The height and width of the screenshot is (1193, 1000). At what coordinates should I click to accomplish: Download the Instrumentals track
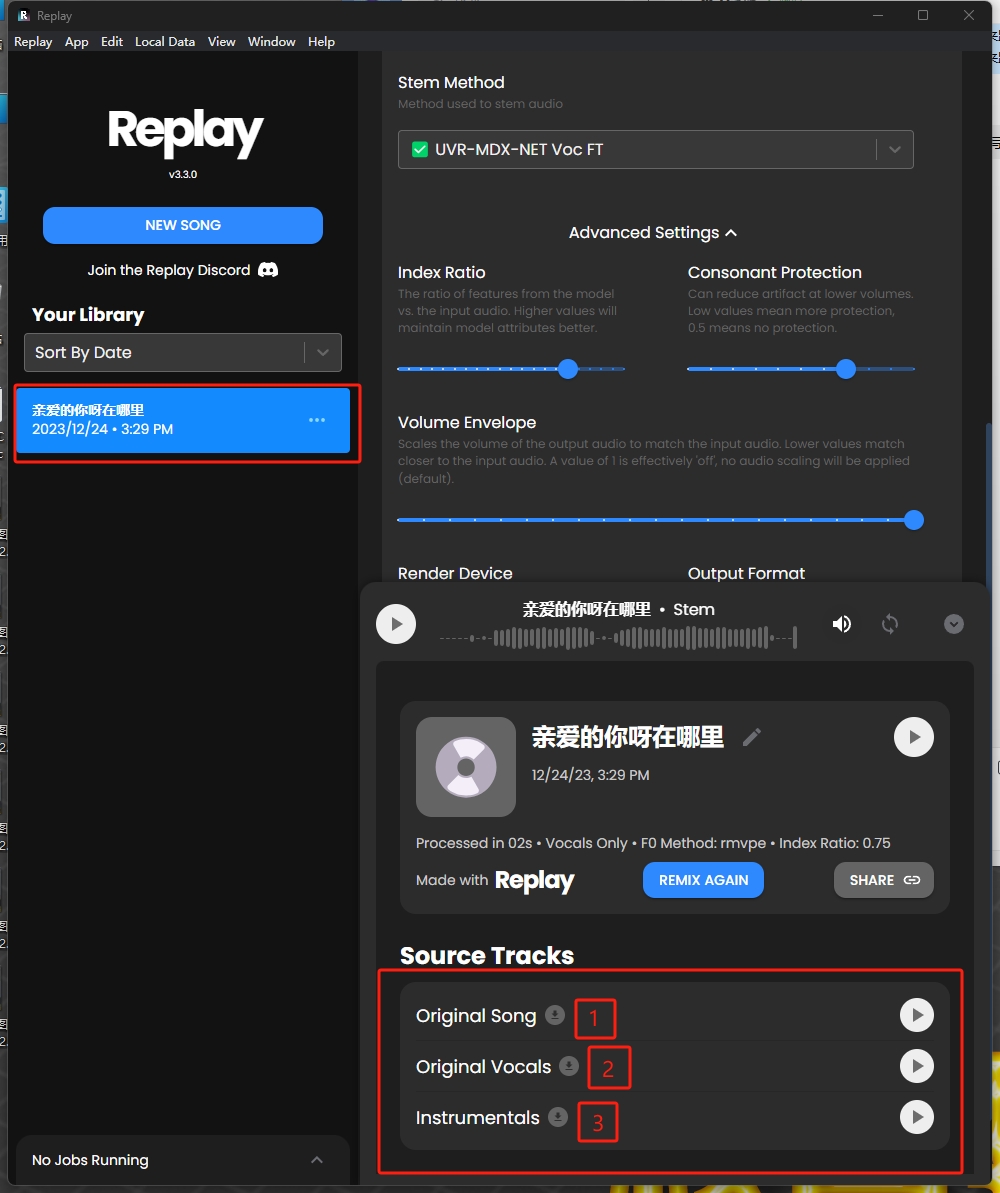(x=558, y=1117)
